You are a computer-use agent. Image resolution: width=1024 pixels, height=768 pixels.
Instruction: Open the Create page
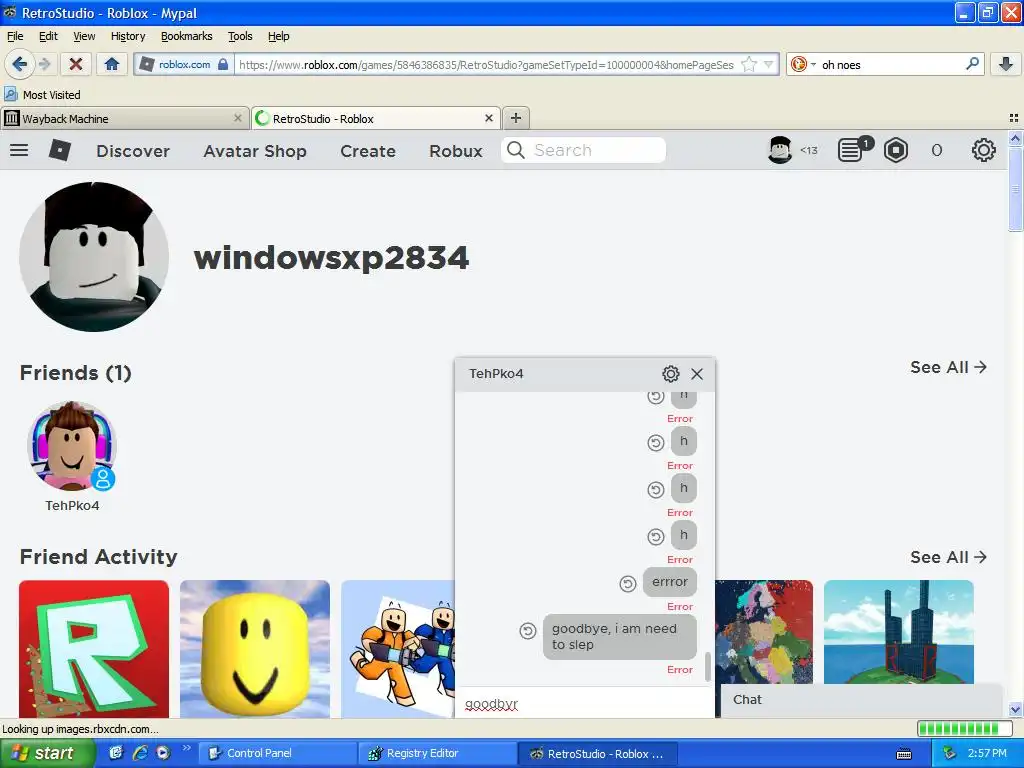click(x=368, y=151)
